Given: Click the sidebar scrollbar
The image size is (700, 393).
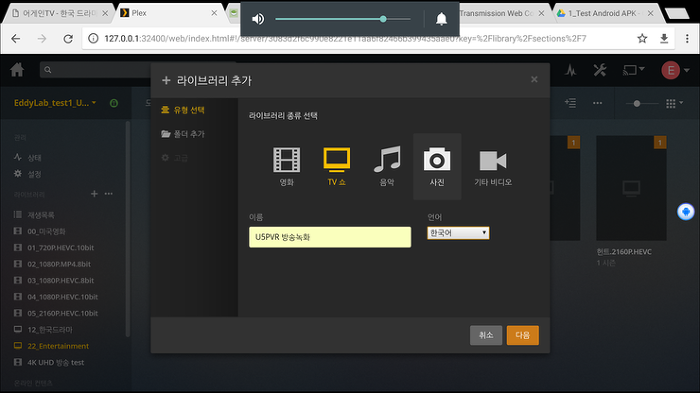Looking at the screenshot, I should [128, 229].
